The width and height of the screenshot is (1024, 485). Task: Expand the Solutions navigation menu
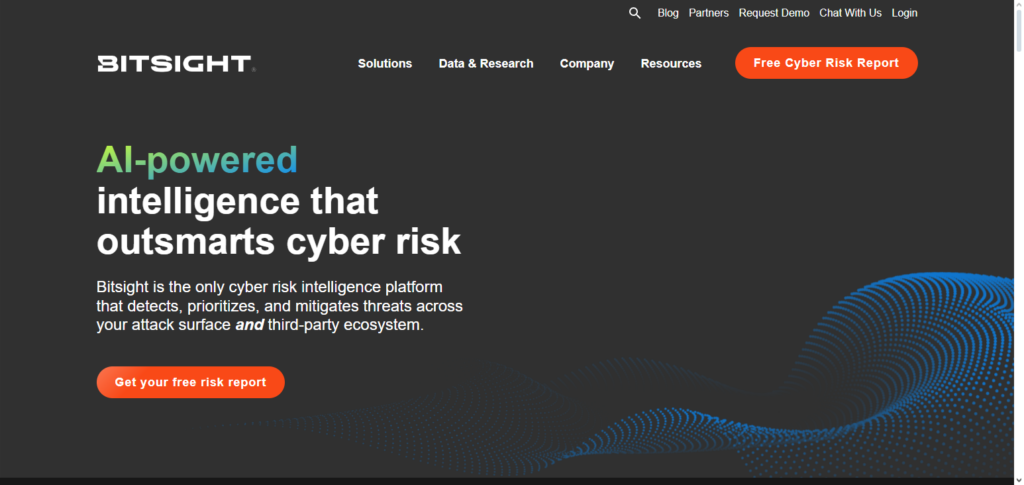385,63
